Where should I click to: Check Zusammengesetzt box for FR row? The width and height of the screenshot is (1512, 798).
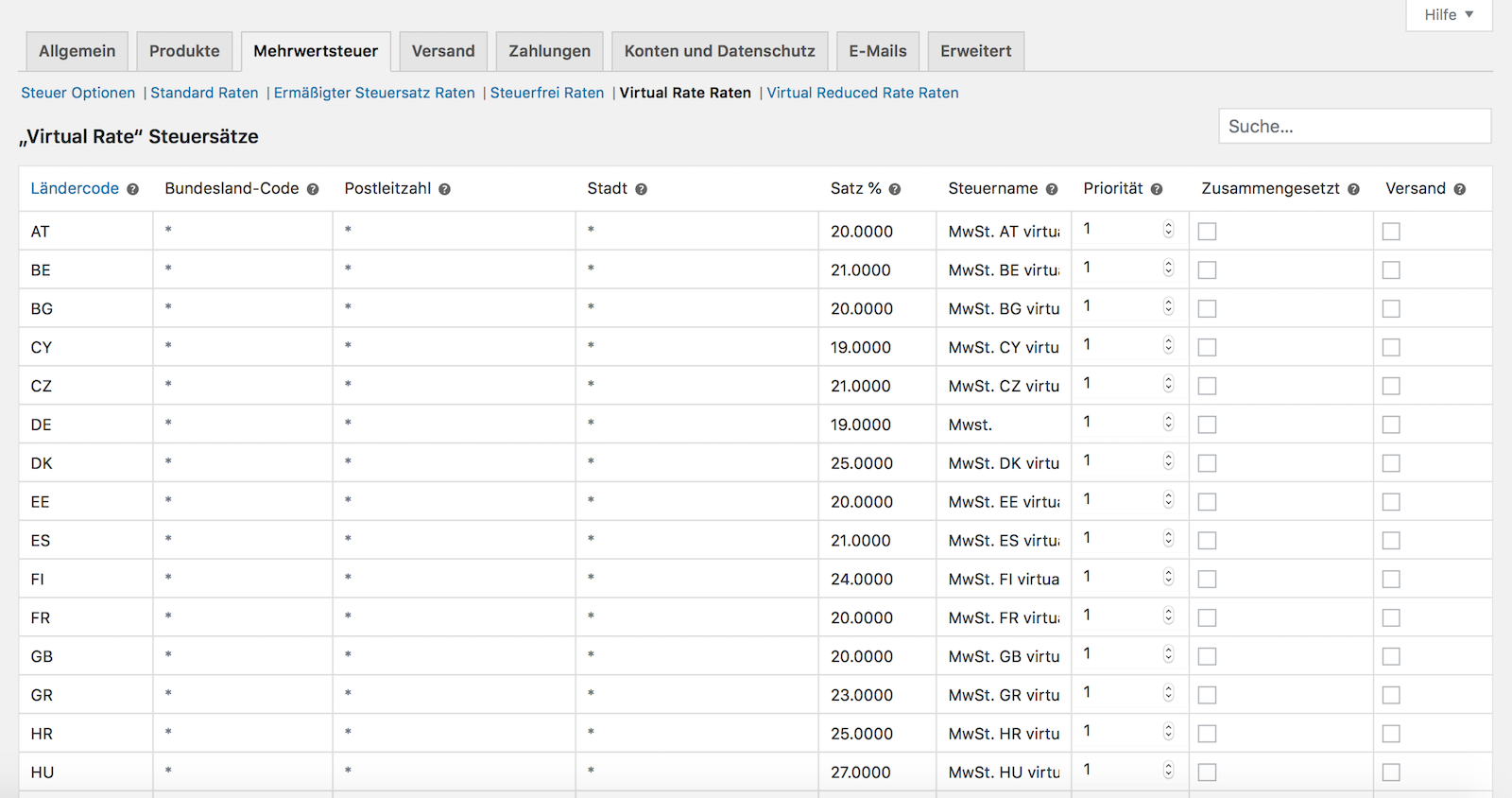click(1207, 617)
